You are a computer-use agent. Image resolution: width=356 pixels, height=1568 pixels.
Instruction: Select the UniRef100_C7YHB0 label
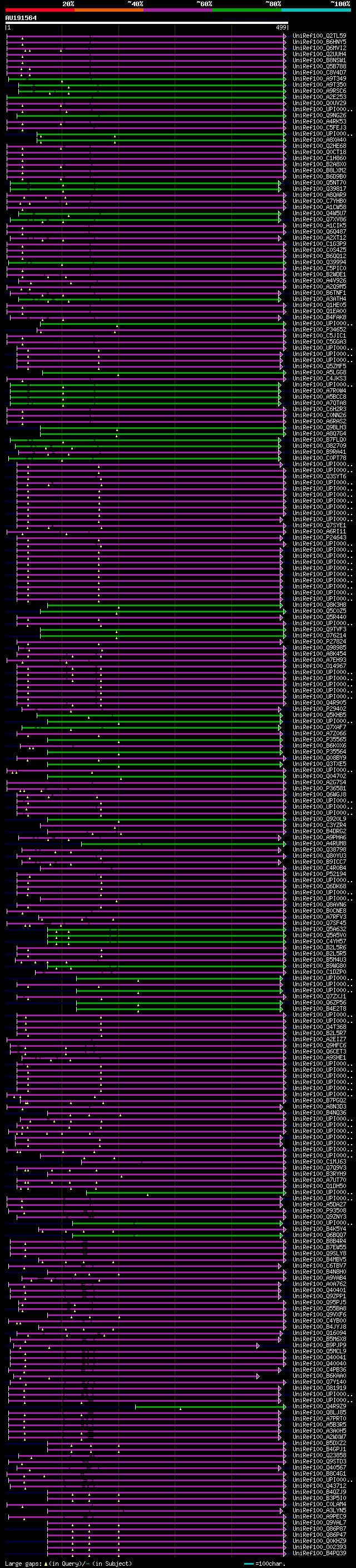point(319,201)
